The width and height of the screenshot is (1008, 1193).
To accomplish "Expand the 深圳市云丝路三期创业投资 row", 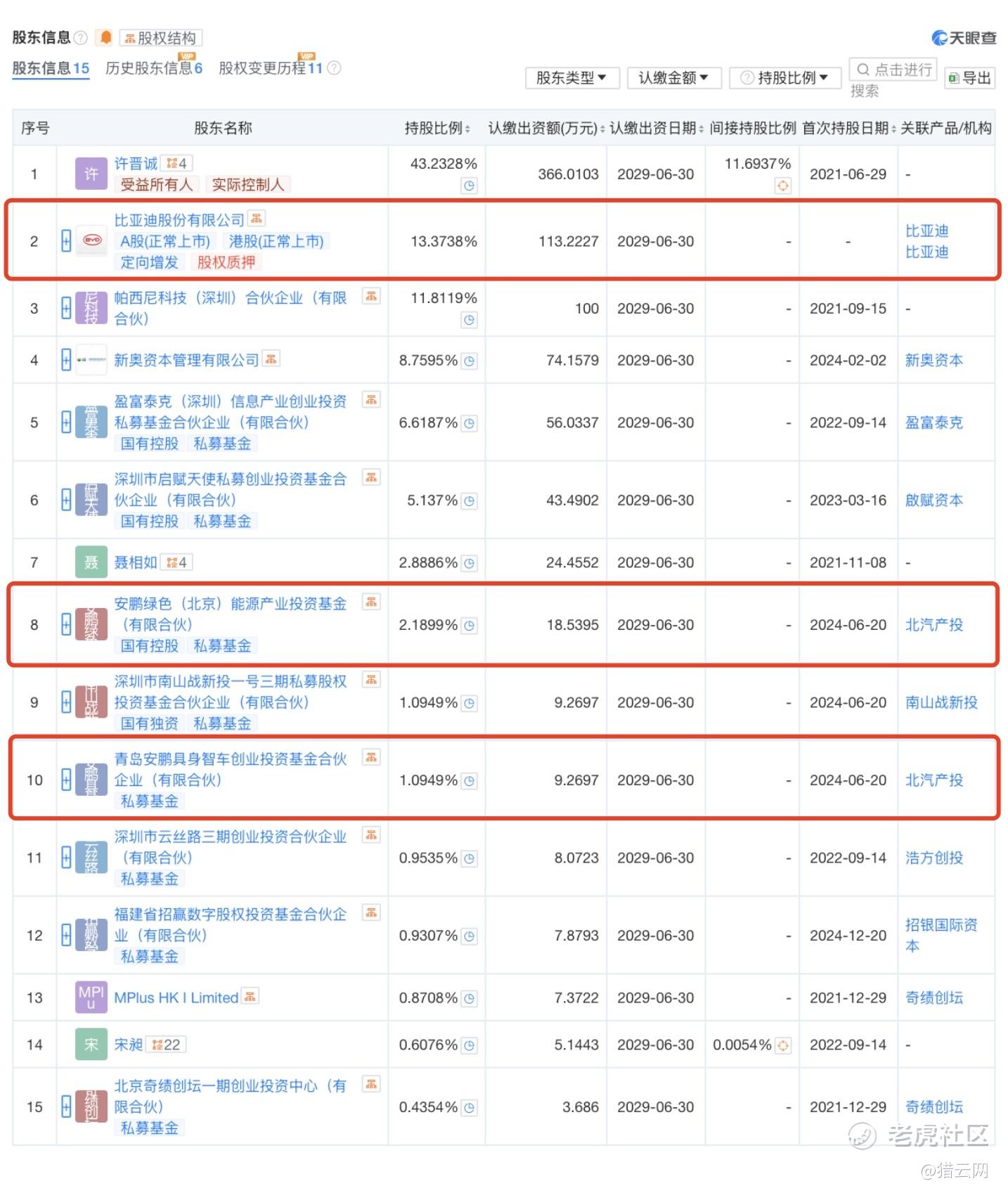I will [66, 858].
